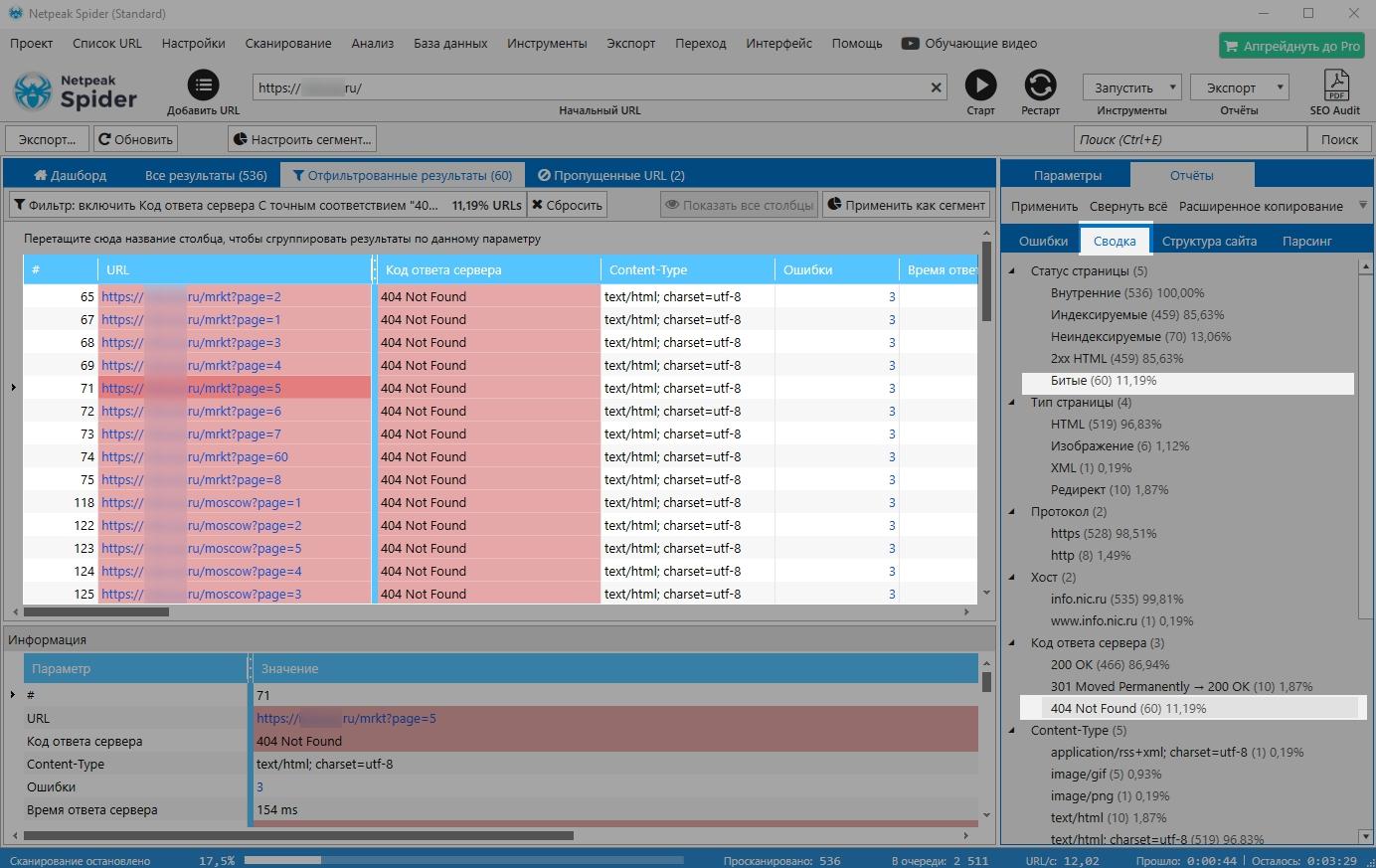1376x868 pixels.
Task: Collapse the Тип страницы tree group
Action: point(1013,402)
